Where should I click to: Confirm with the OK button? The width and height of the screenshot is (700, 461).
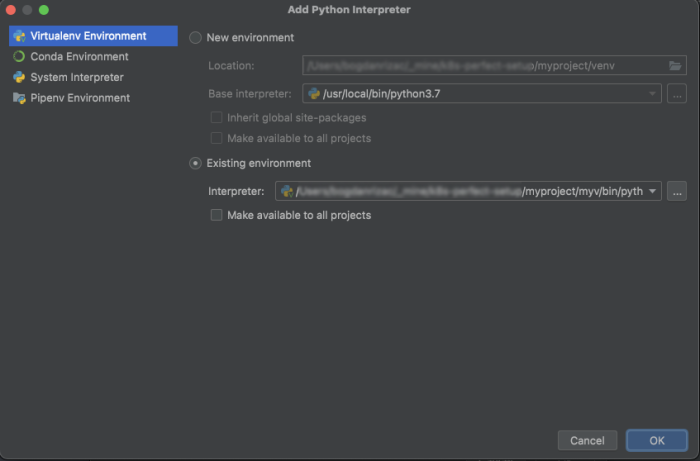coord(657,440)
